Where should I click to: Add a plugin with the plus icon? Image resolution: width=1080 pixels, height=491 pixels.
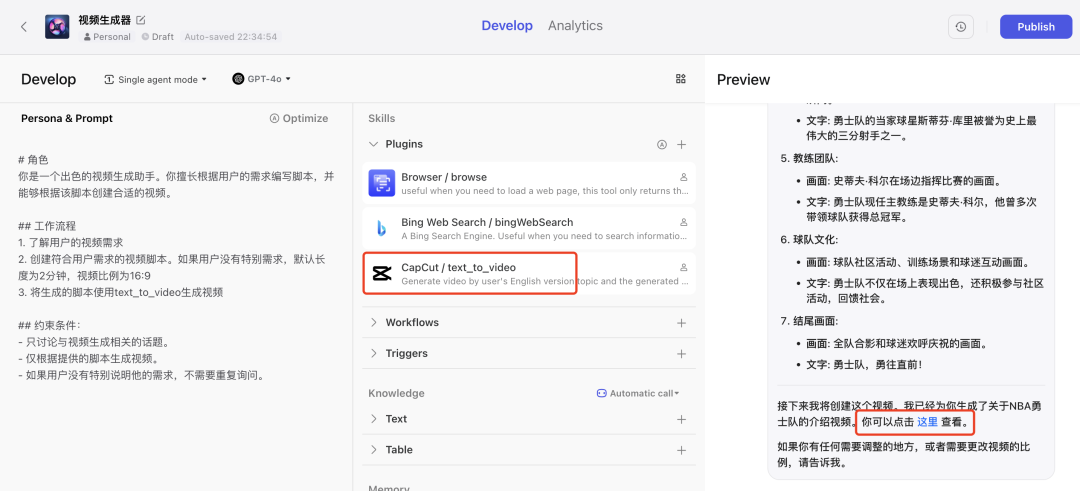(681, 145)
